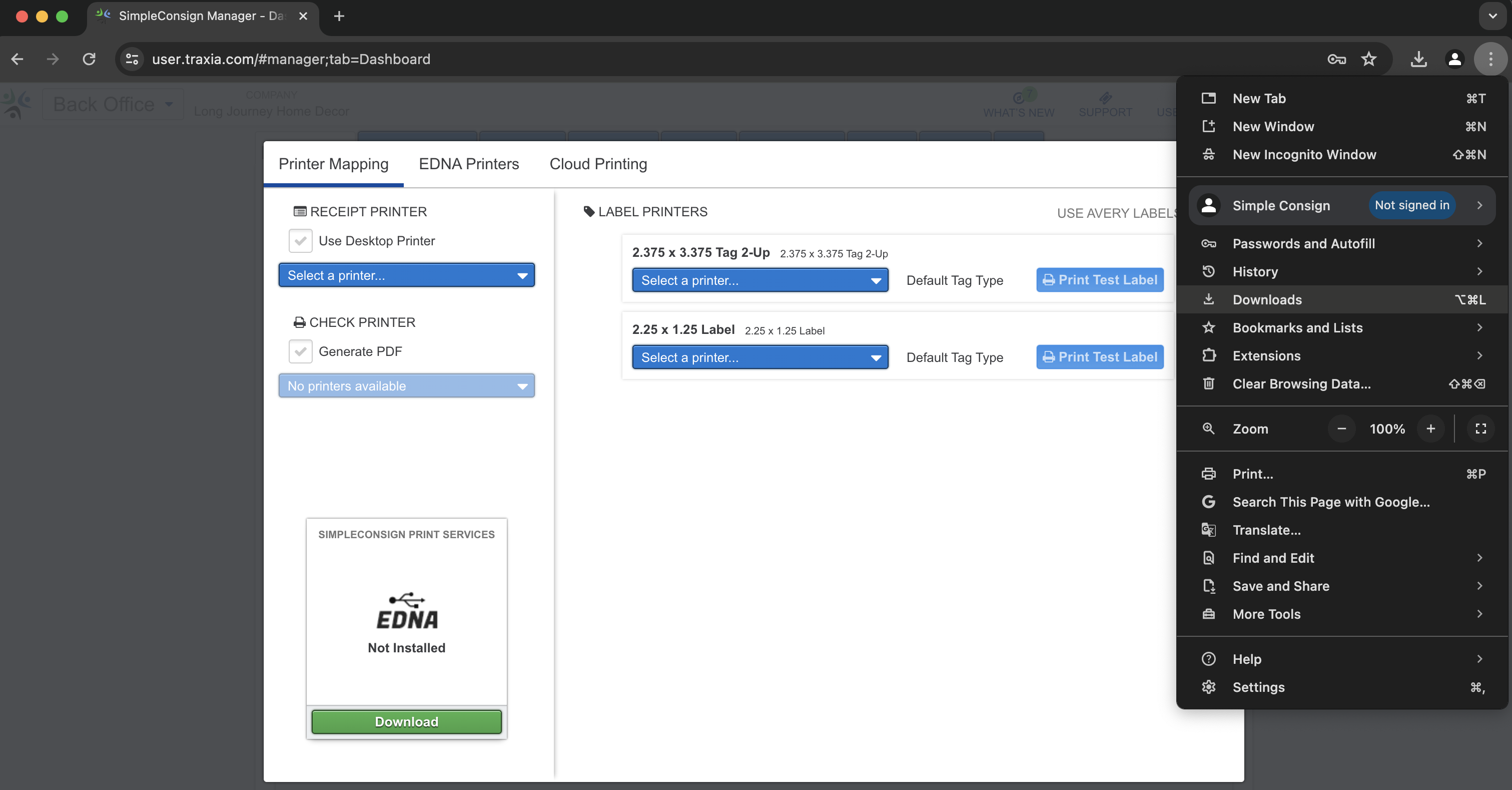Click the Not signed in badge

(1411, 205)
